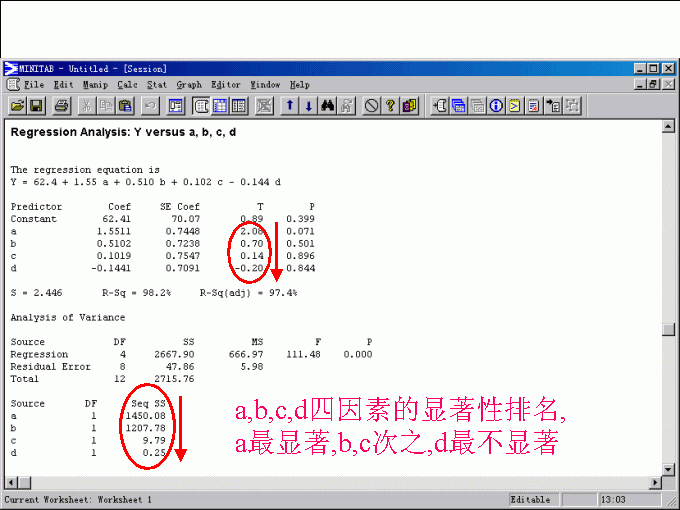This screenshot has height=510, width=680.
Task: Open the Editor menu
Action: [226, 85]
